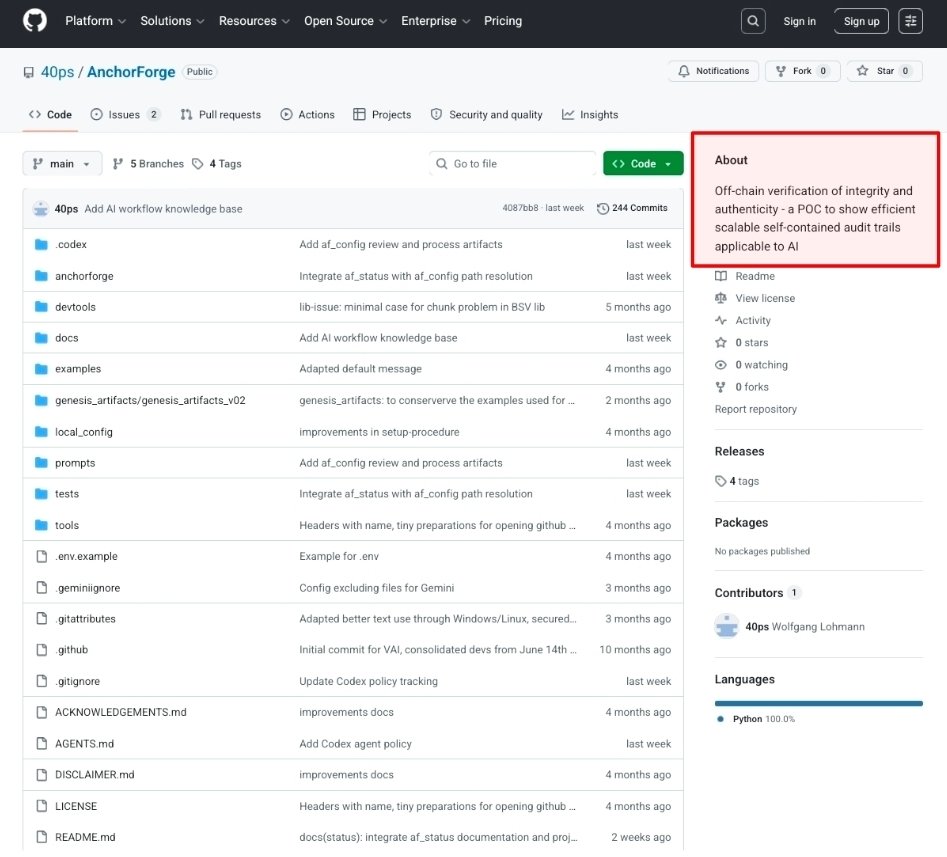The image size is (947, 857).
Task: Switch to the Insights tab
Action: click(x=590, y=115)
